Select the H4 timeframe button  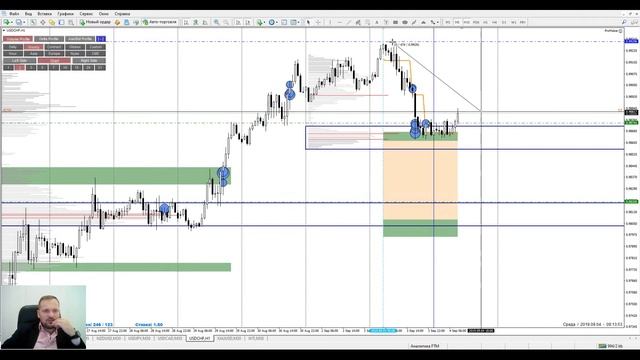(495, 22)
